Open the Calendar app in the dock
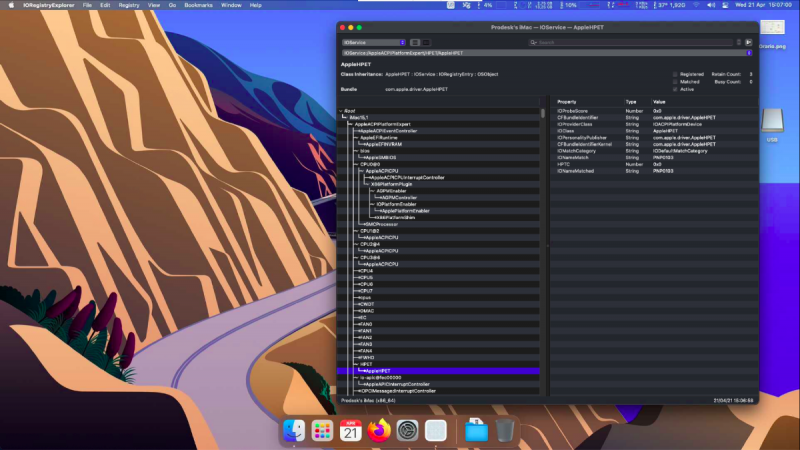800x450 pixels. 350,431
